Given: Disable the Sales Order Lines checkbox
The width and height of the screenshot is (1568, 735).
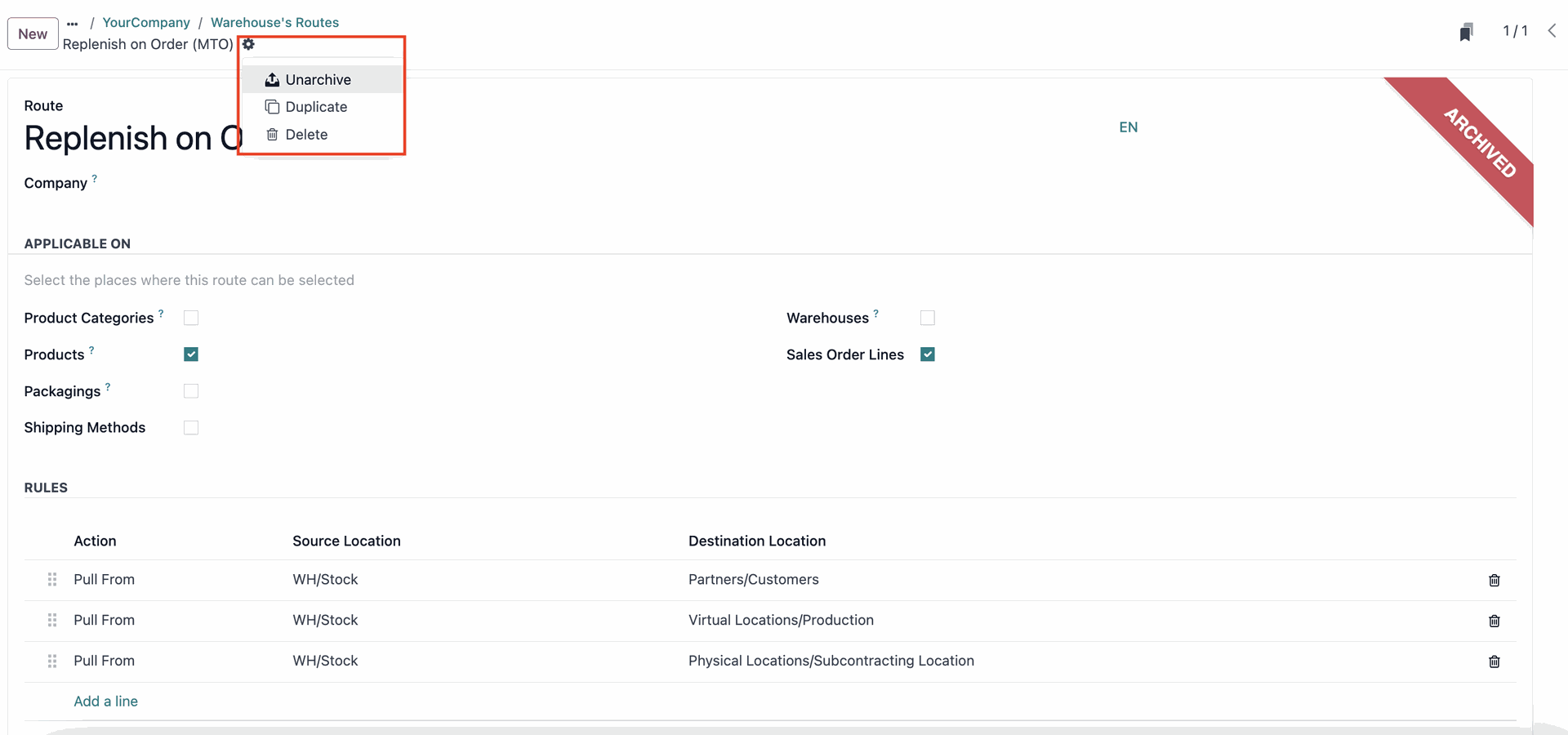Looking at the screenshot, I should pyautogui.click(x=928, y=354).
